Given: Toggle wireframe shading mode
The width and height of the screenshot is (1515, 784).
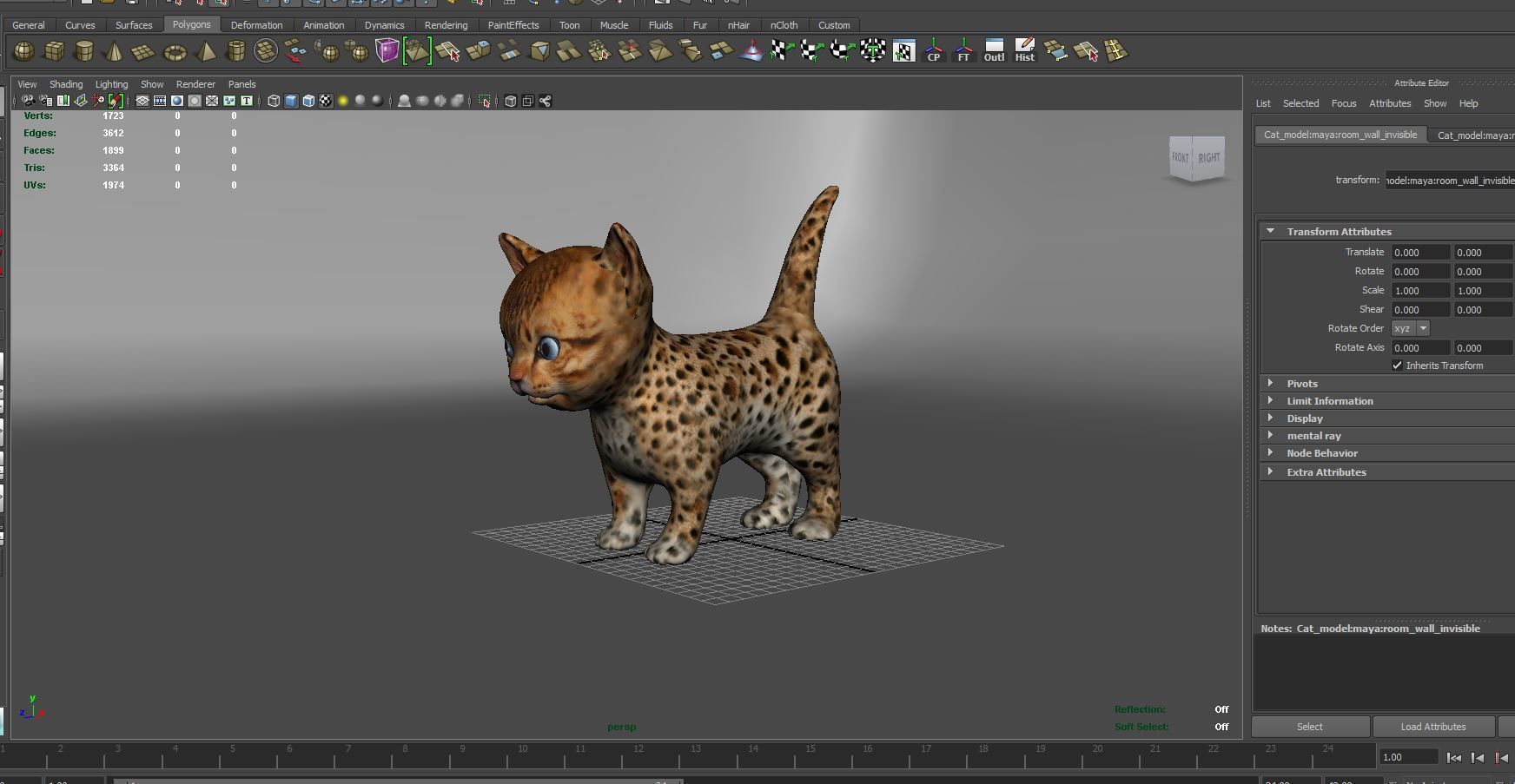Looking at the screenshot, I should point(274,101).
